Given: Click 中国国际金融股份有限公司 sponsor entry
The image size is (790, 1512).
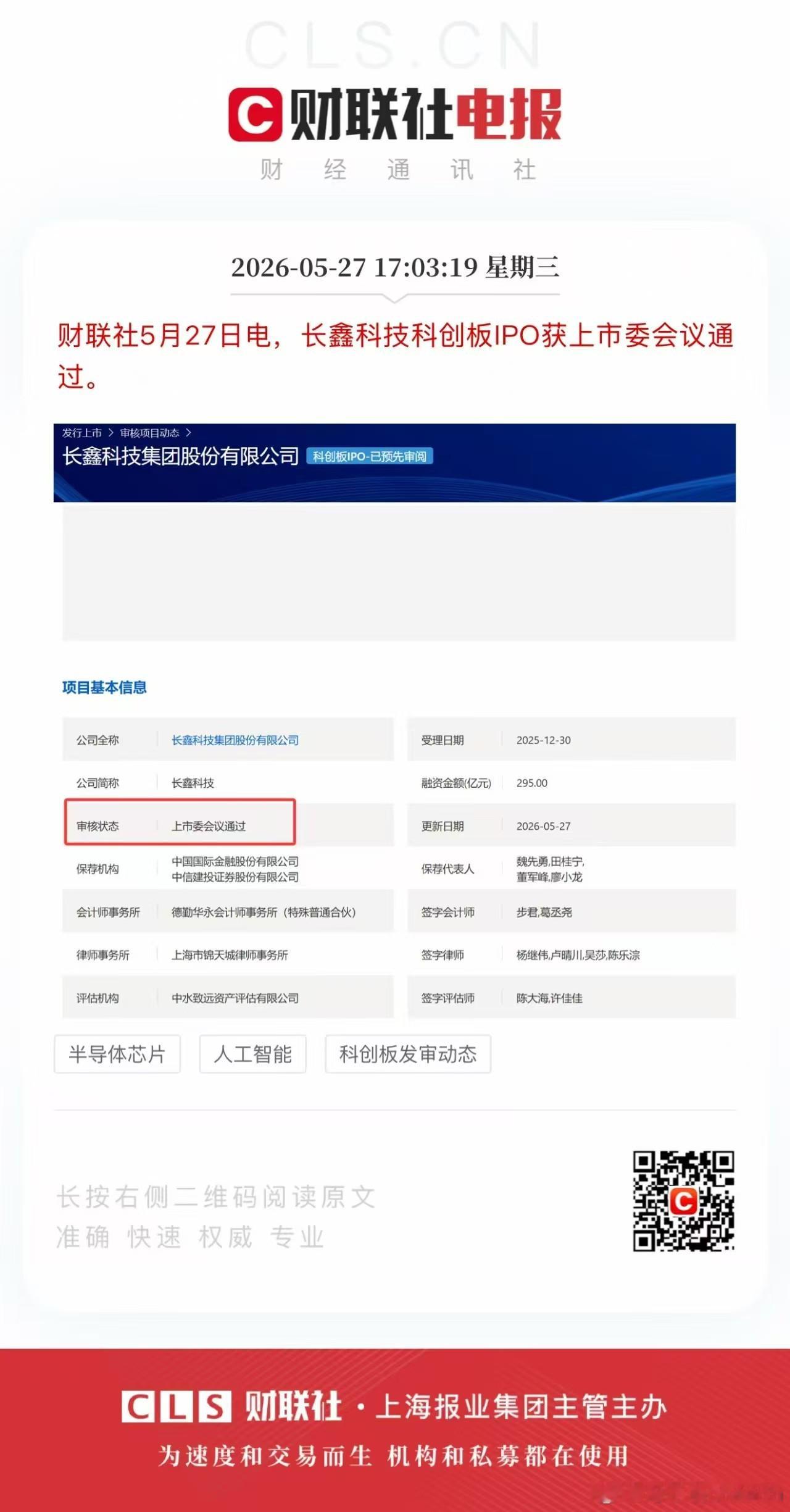Looking at the screenshot, I should pos(235,861).
